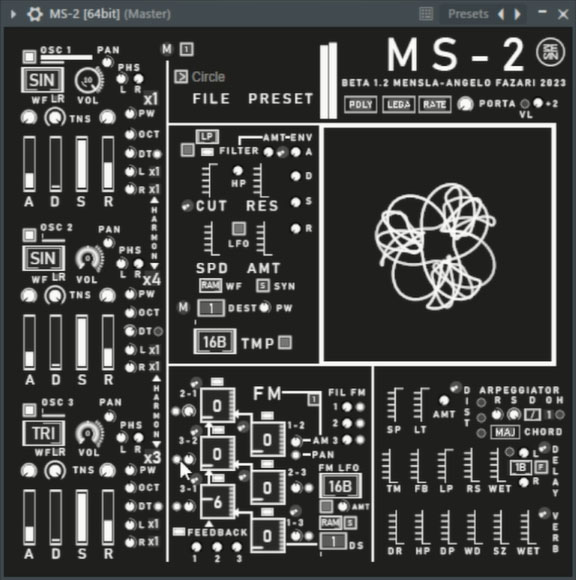Open the FILE menu
Viewport: 576px width, 580px height.
coord(211,99)
